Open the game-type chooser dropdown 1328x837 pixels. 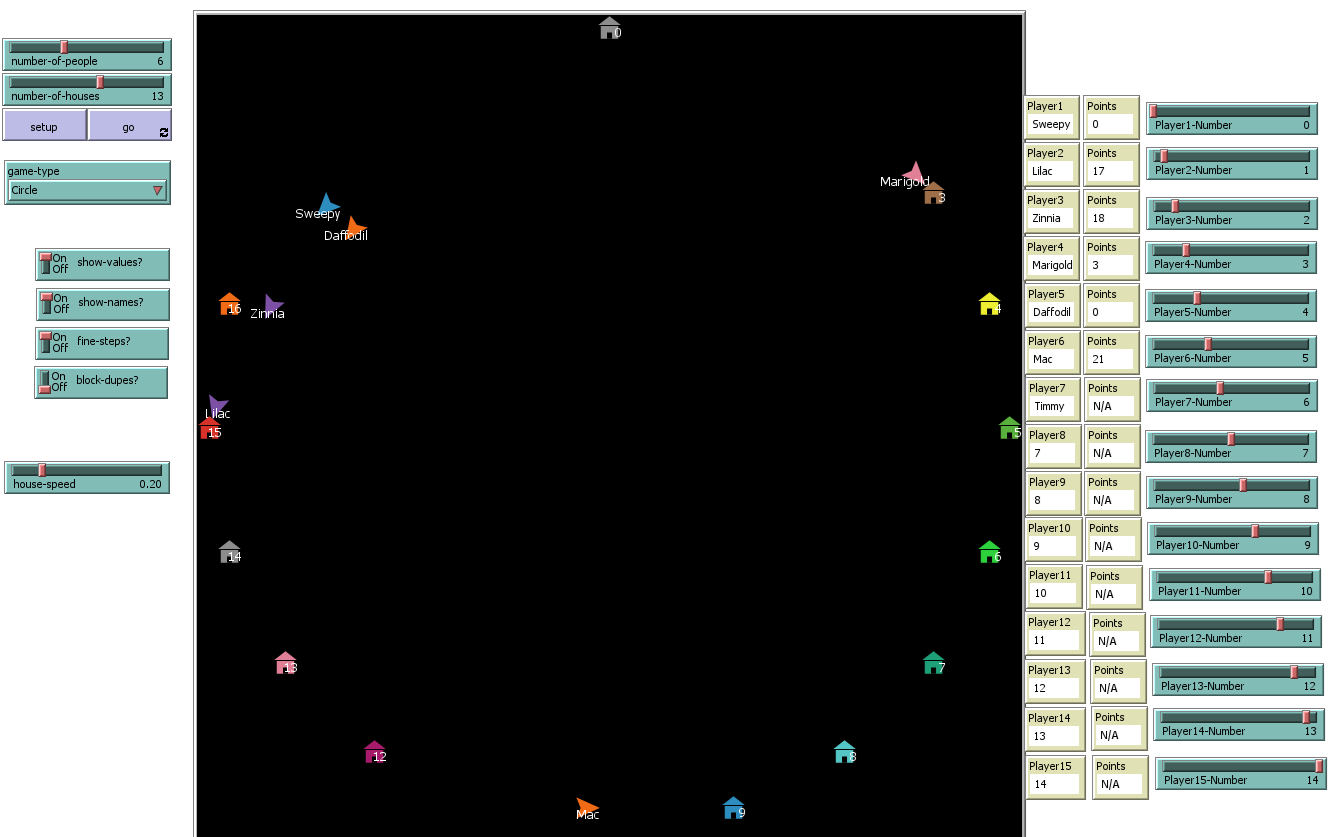click(158, 190)
